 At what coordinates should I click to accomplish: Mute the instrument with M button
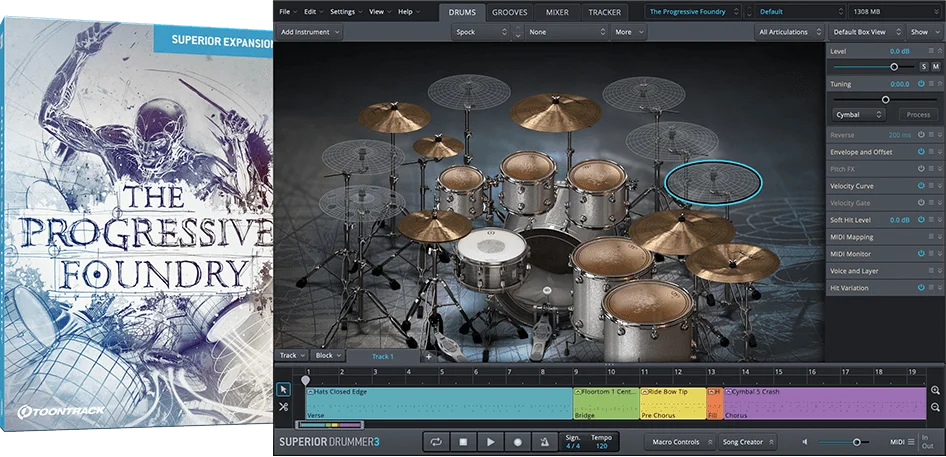[x=936, y=66]
